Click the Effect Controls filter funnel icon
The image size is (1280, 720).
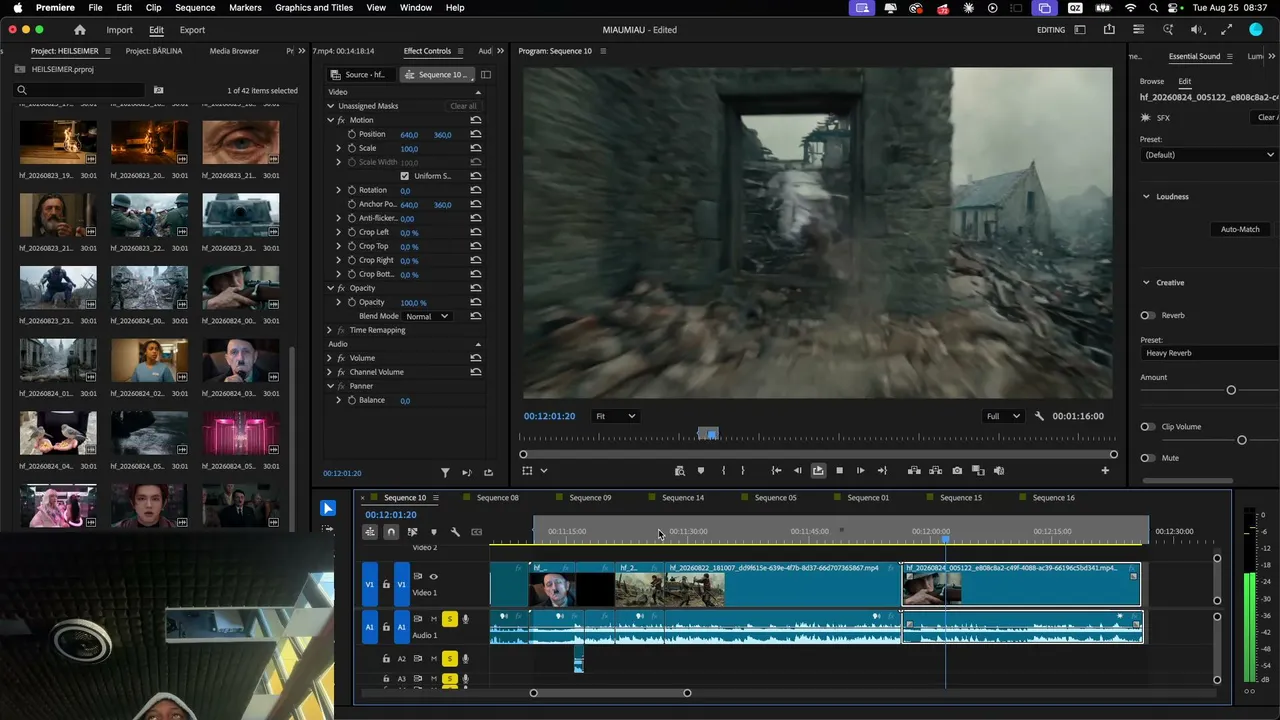pyautogui.click(x=446, y=473)
